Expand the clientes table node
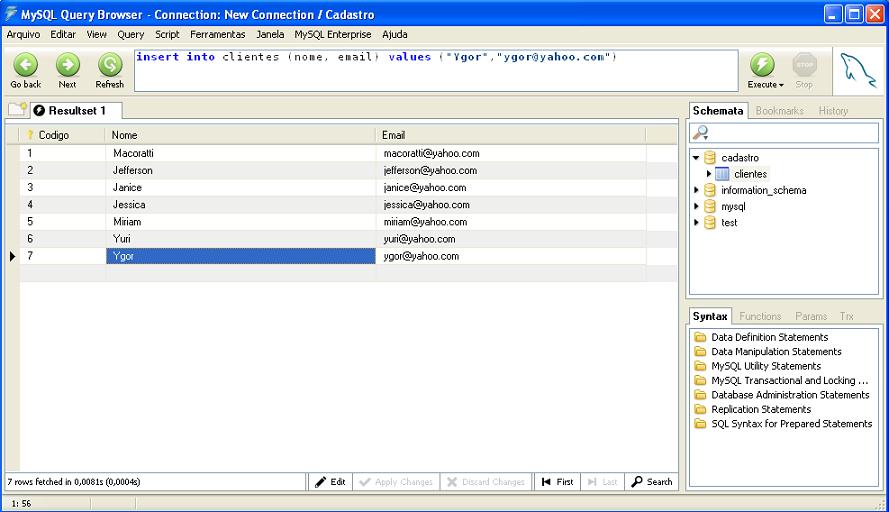Viewport: 889px width, 512px height. click(x=709, y=174)
